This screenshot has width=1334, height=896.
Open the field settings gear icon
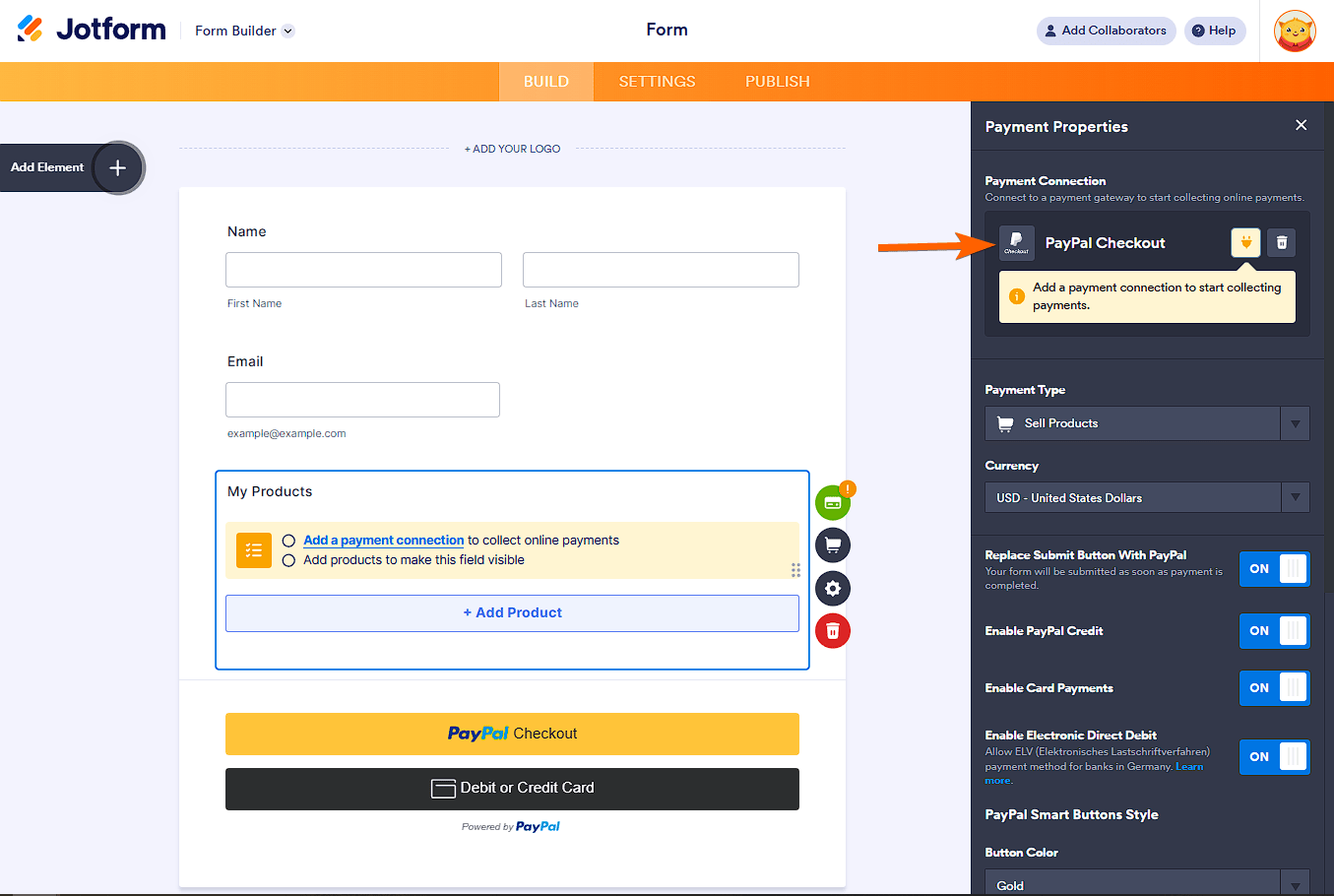coord(833,589)
